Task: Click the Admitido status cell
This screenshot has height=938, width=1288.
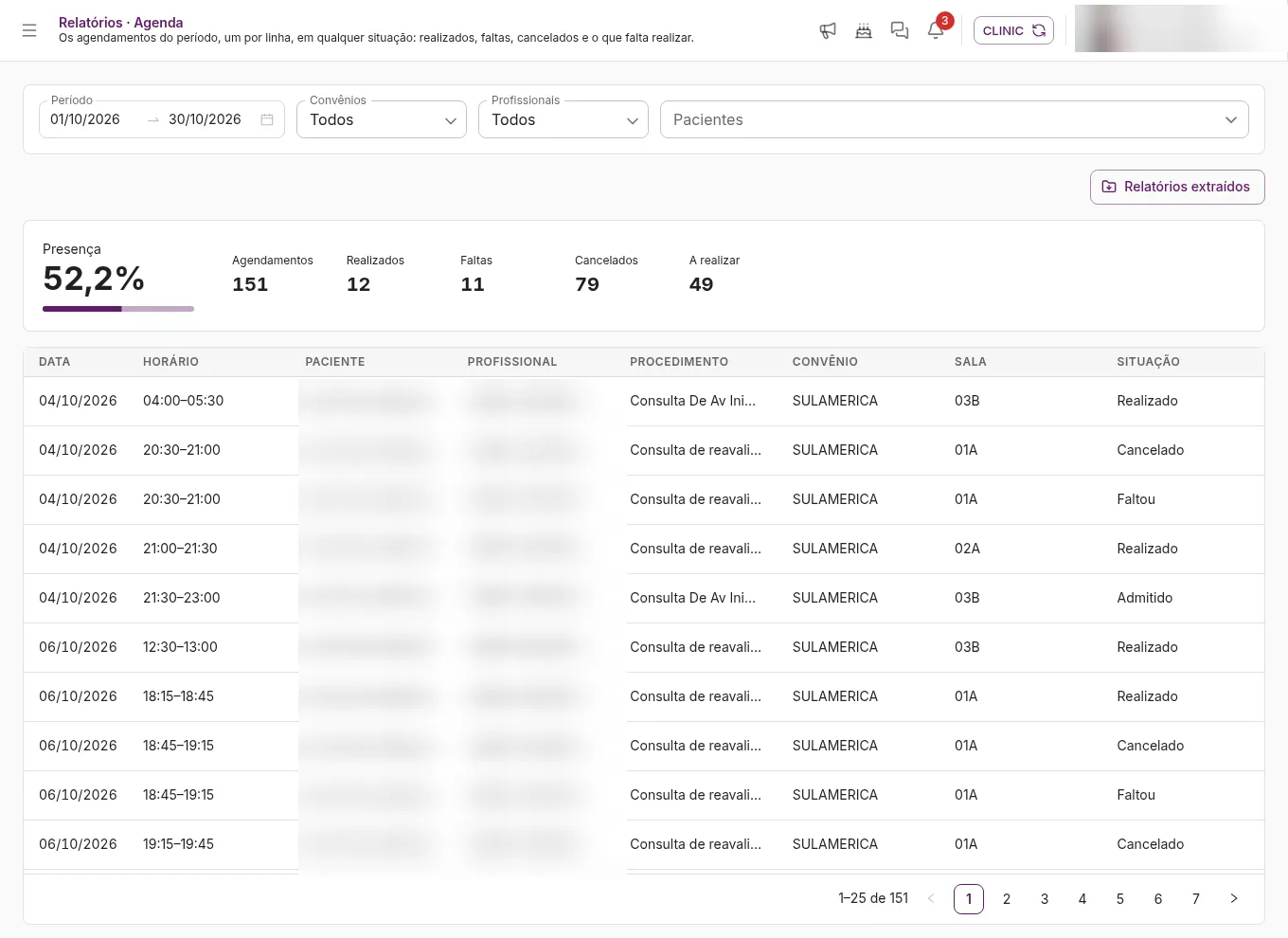Action: [x=1144, y=598]
